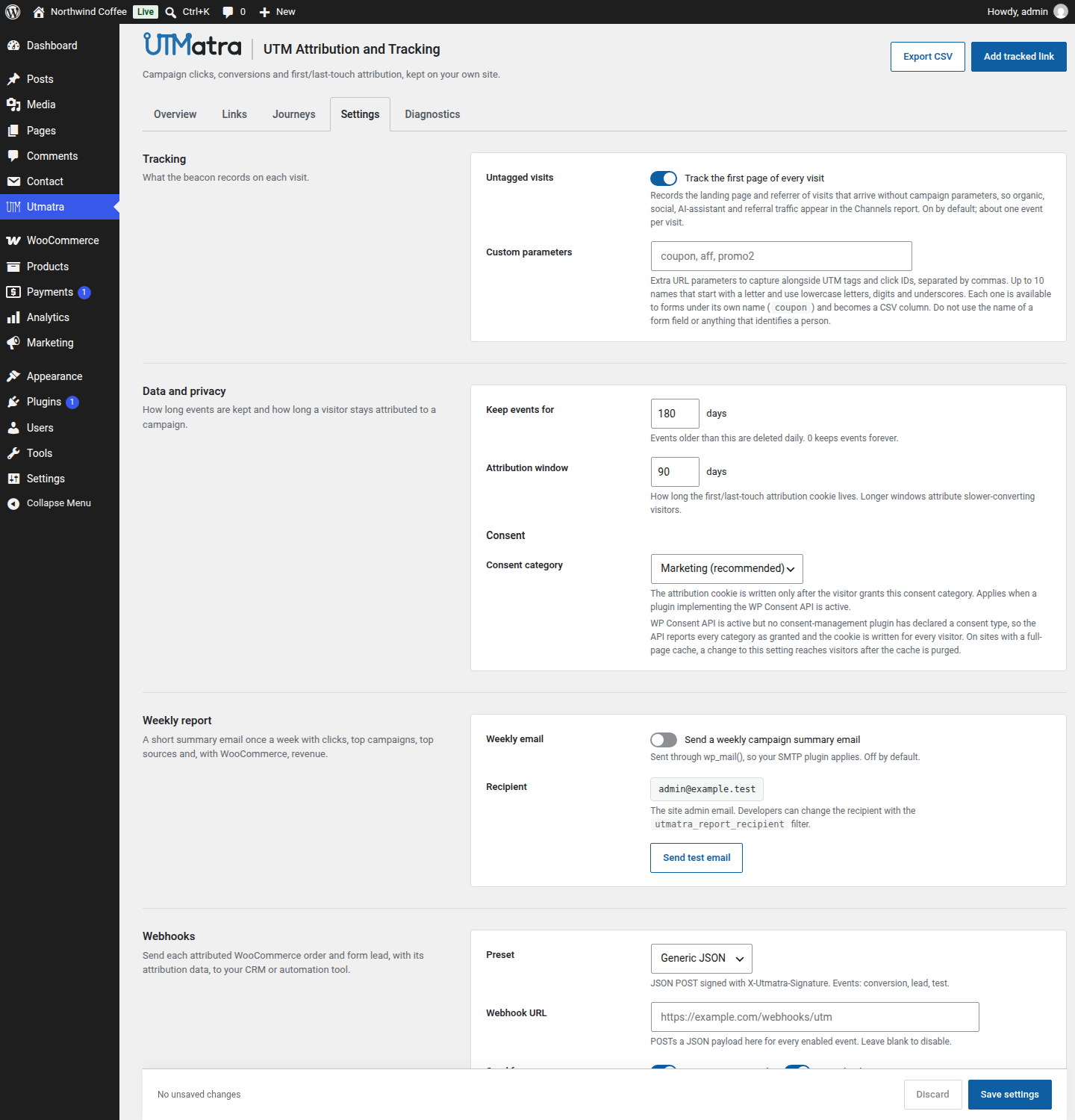Viewport: 1075px width, 1120px height.
Task: Click the Media library icon
Action: (x=13, y=105)
